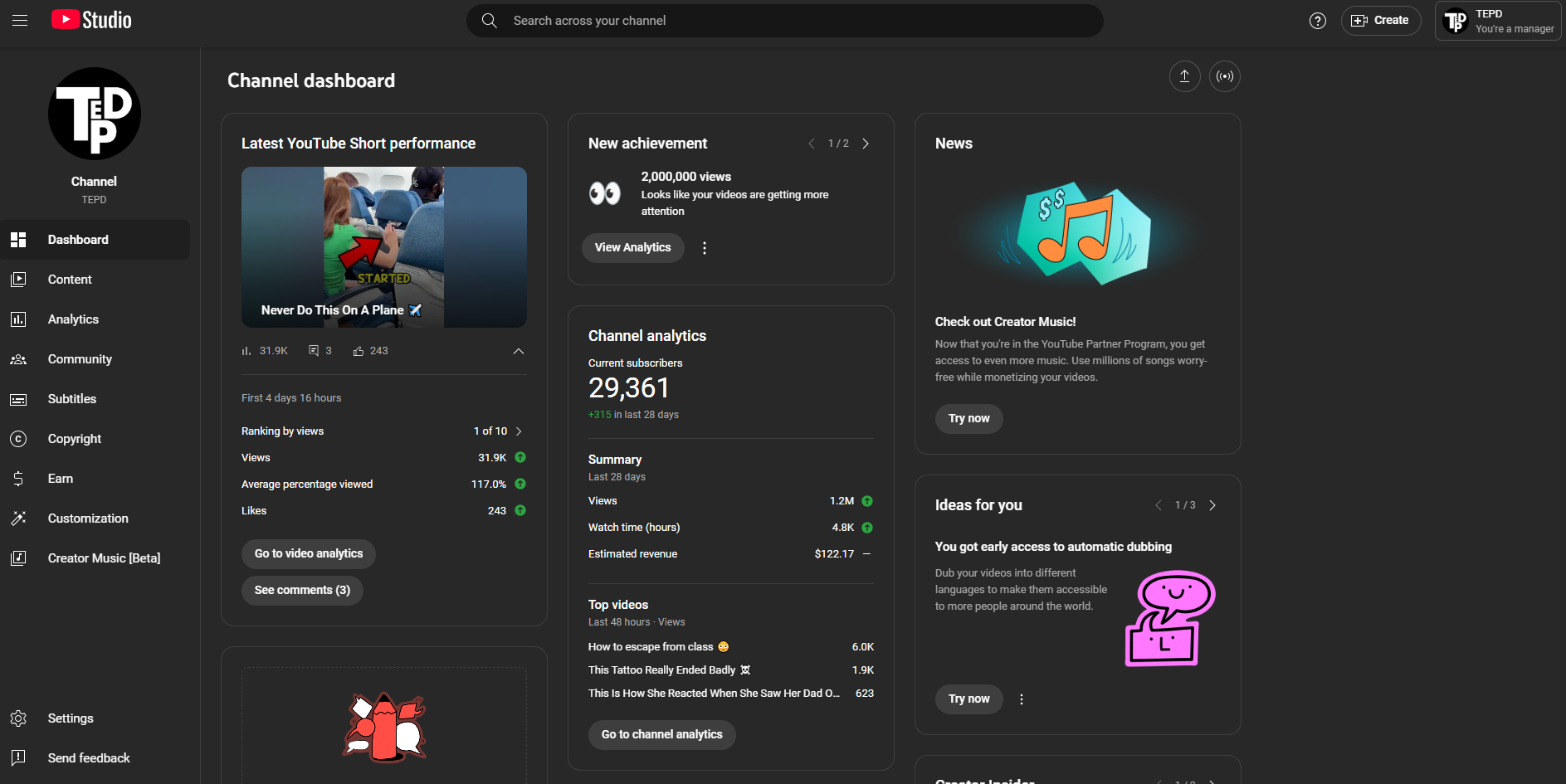Click the Send feedback exclamation icon
The image size is (1566, 784).
18,758
